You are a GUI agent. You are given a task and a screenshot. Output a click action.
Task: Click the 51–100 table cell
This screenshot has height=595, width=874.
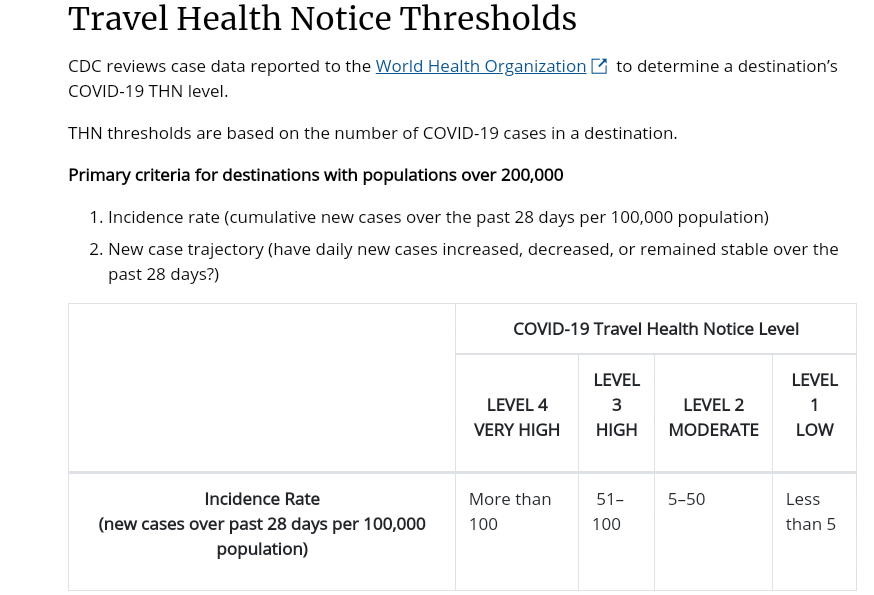(609, 511)
